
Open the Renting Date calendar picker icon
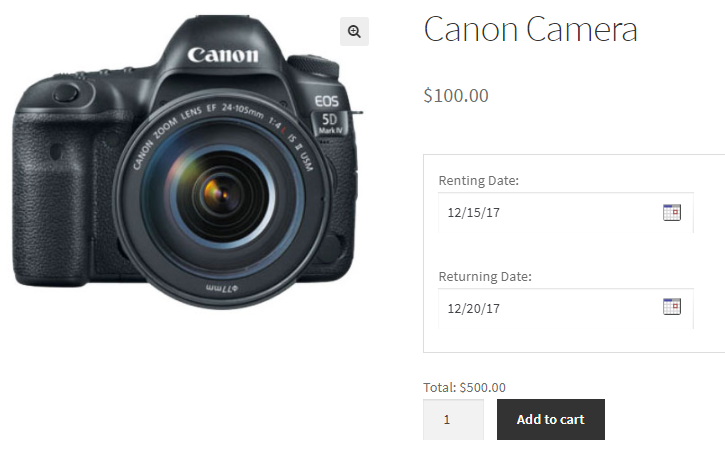(672, 212)
